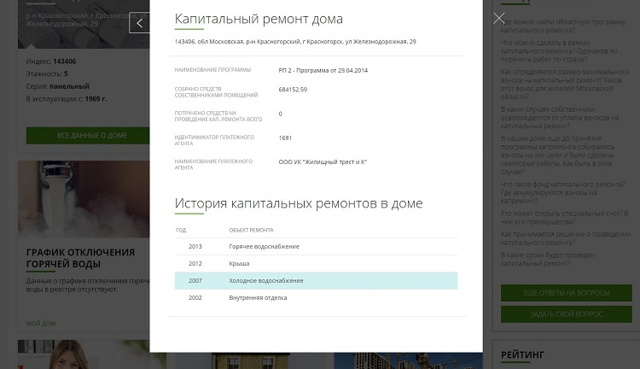Image resolution: width=640 pixels, height=369 pixels.
Task: Select the highlighted 2007 'Холодное водоснабжение' row
Action: (316, 281)
